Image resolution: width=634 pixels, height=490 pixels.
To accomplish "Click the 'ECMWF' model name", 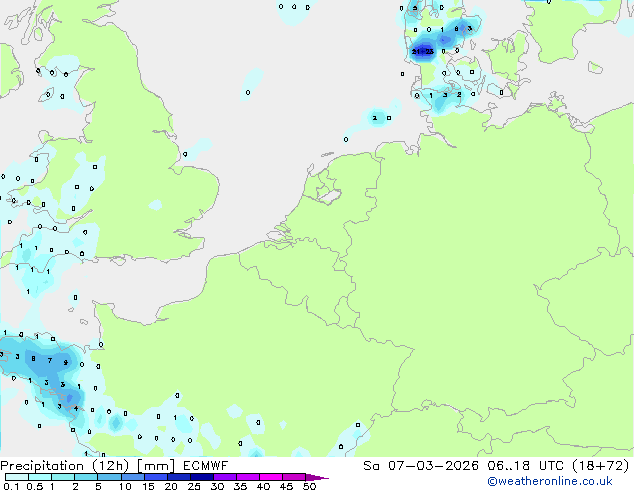I will point(205,466).
